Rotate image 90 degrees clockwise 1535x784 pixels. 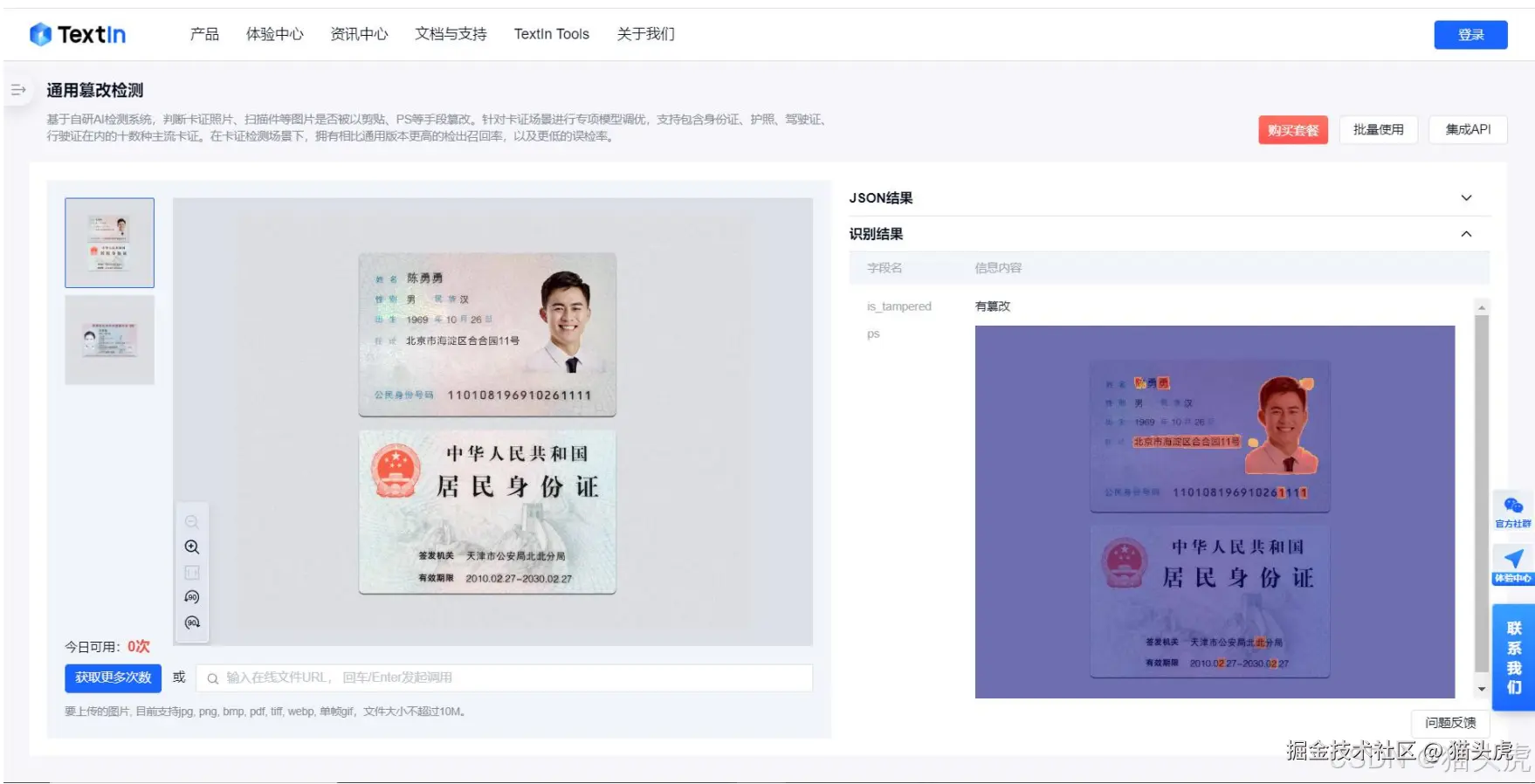(192, 622)
